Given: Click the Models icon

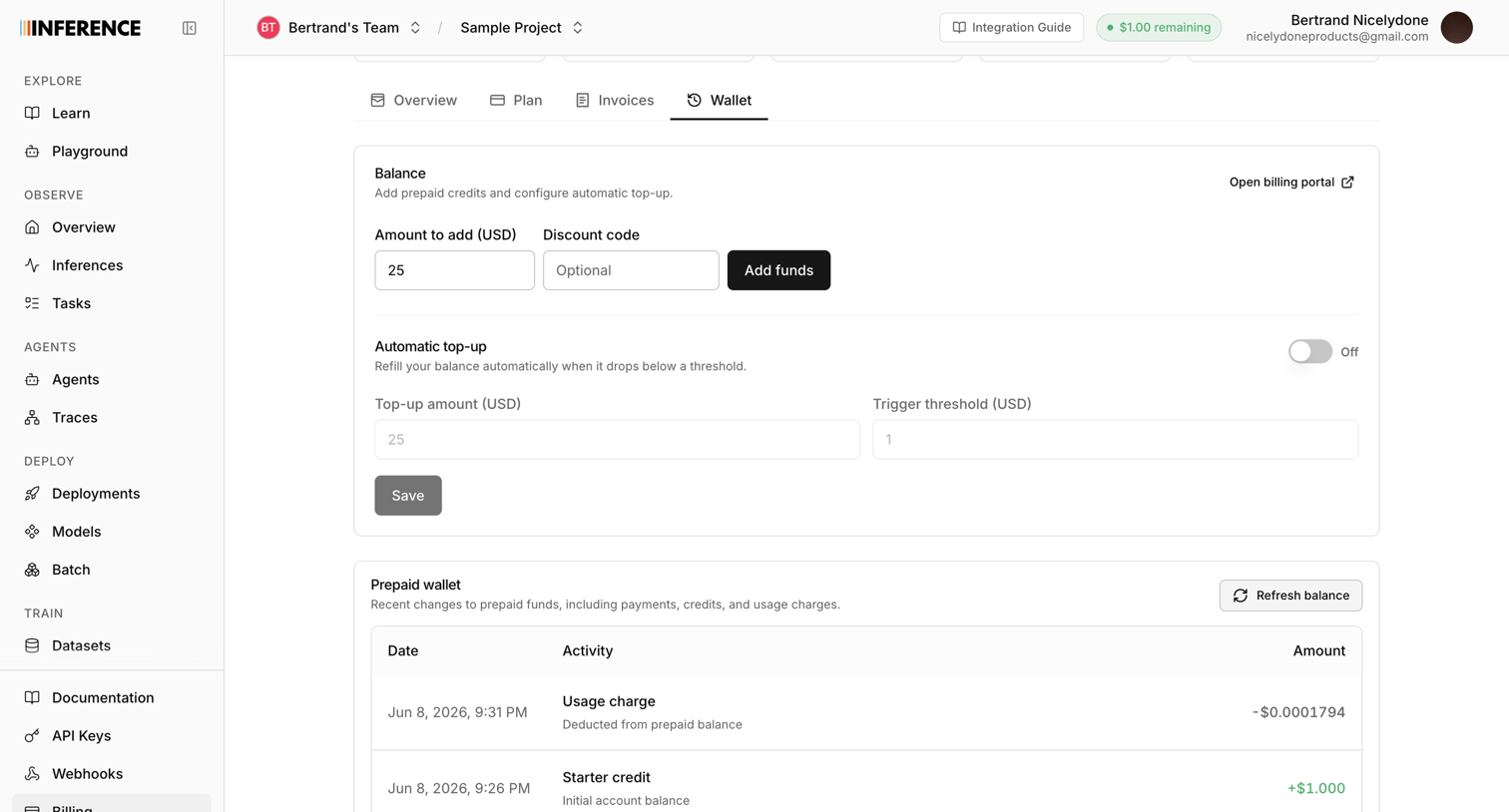Looking at the screenshot, I should point(32,532).
